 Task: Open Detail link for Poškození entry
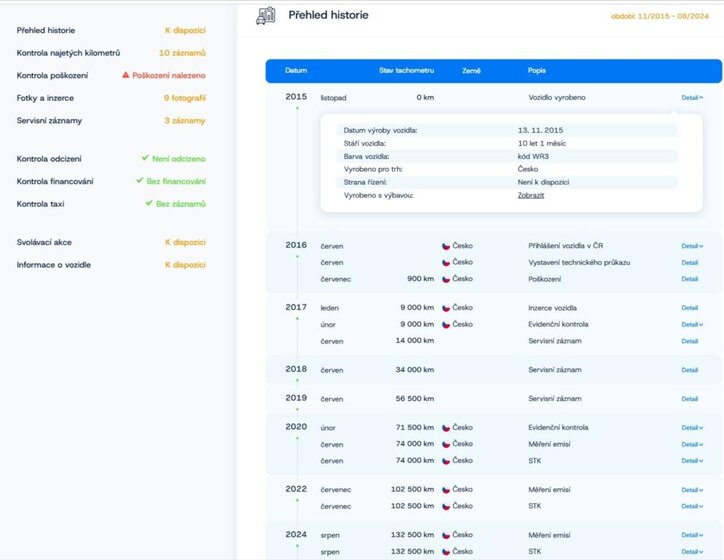point(689,279)
